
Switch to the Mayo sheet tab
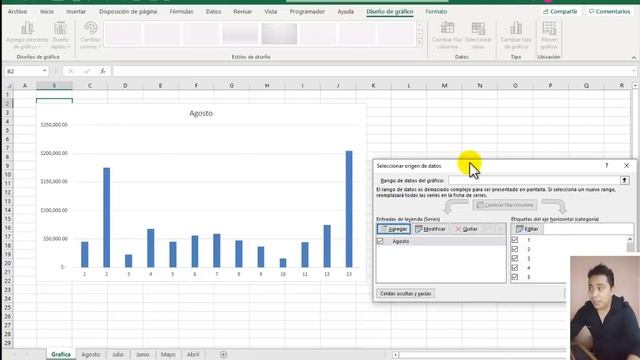tap(168, 354)
